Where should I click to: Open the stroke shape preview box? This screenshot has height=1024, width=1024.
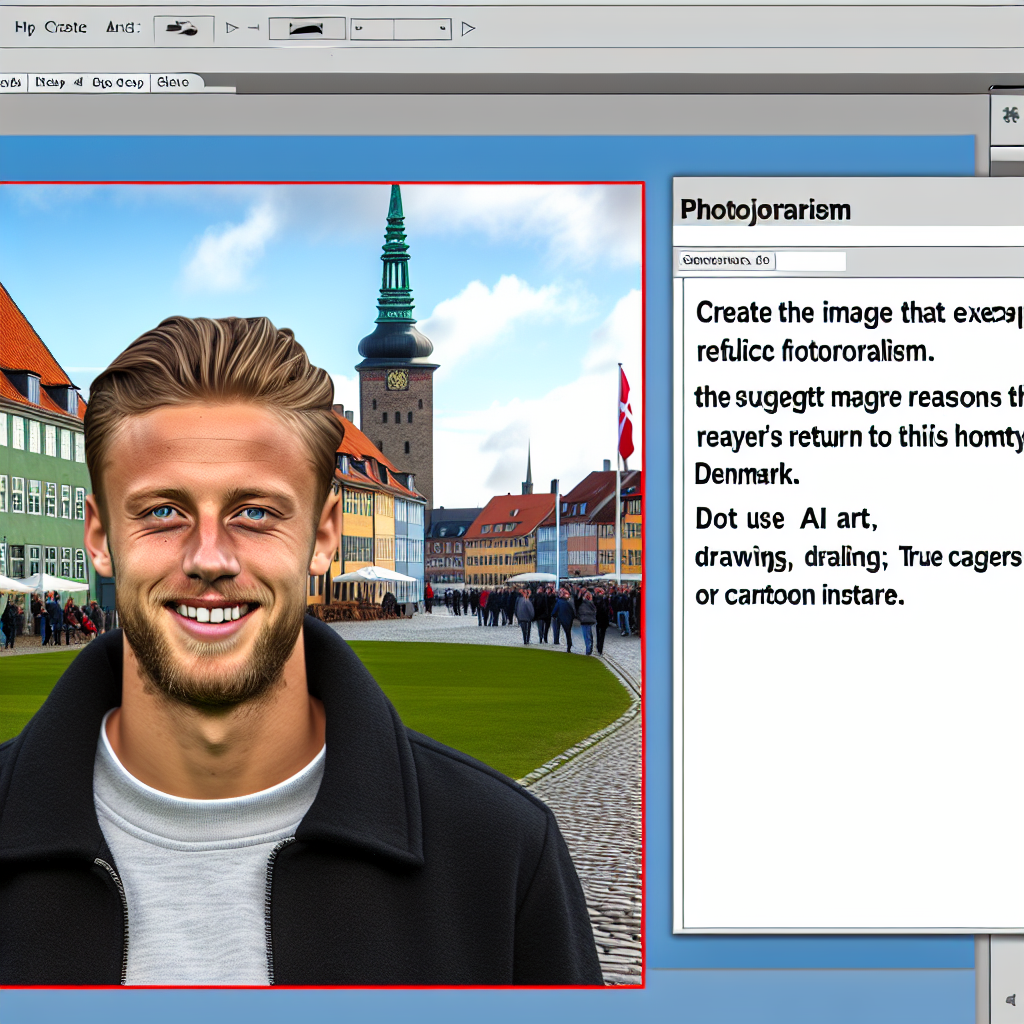click(308, 29)
